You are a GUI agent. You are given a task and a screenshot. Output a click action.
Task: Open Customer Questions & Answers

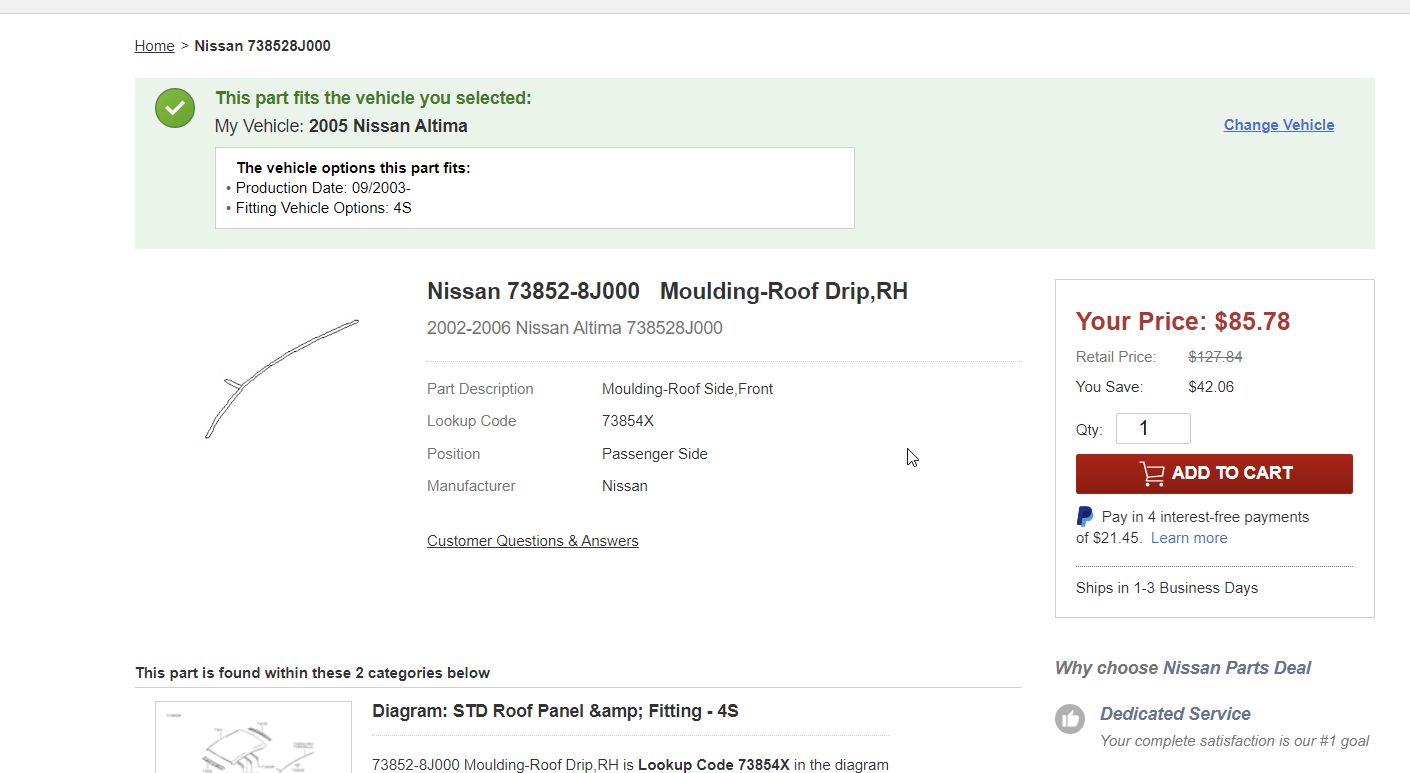tap(532, 541)
